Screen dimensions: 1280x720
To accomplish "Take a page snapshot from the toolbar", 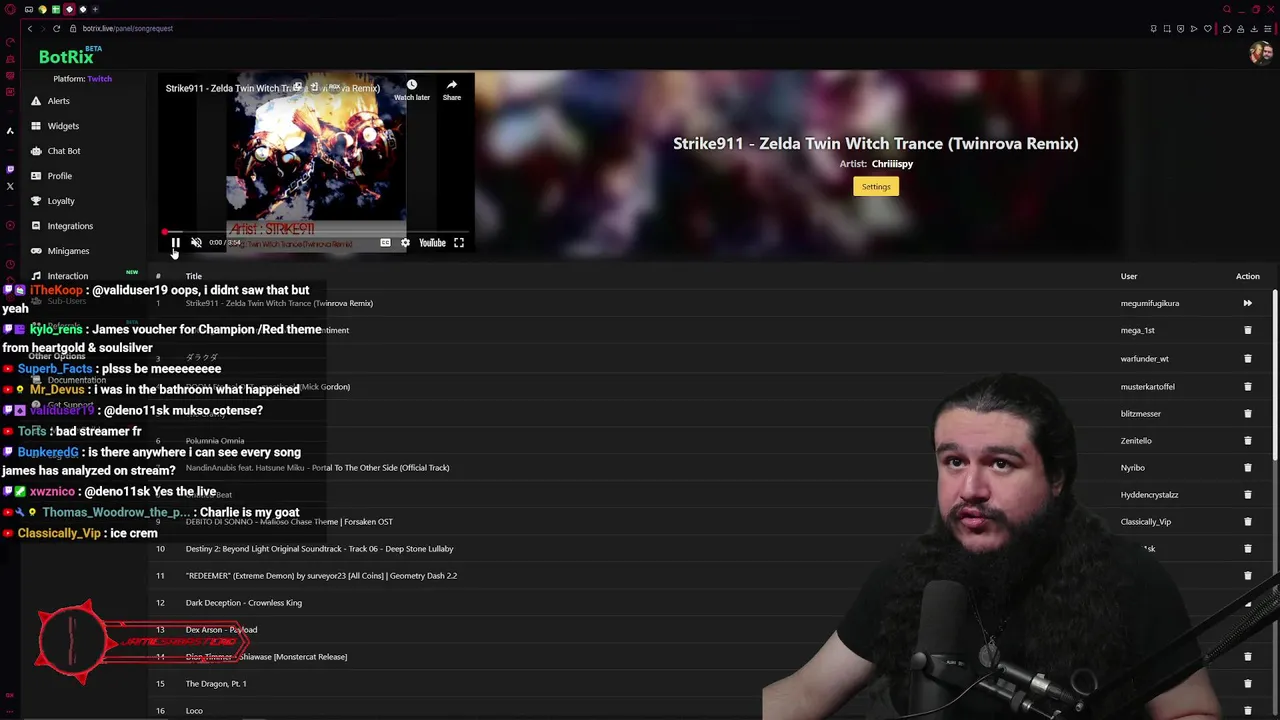I will point(1167,28).
